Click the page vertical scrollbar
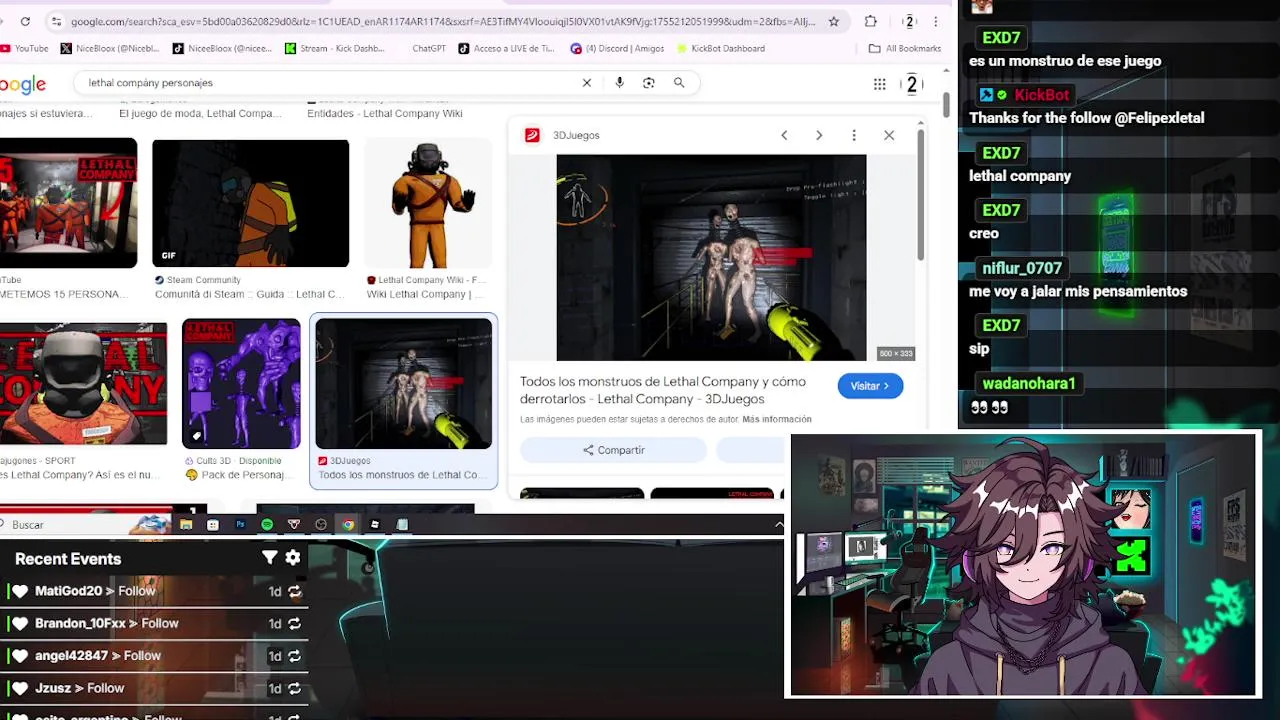This screenshot has height=720, width=1280. click(x=946, y=105)
